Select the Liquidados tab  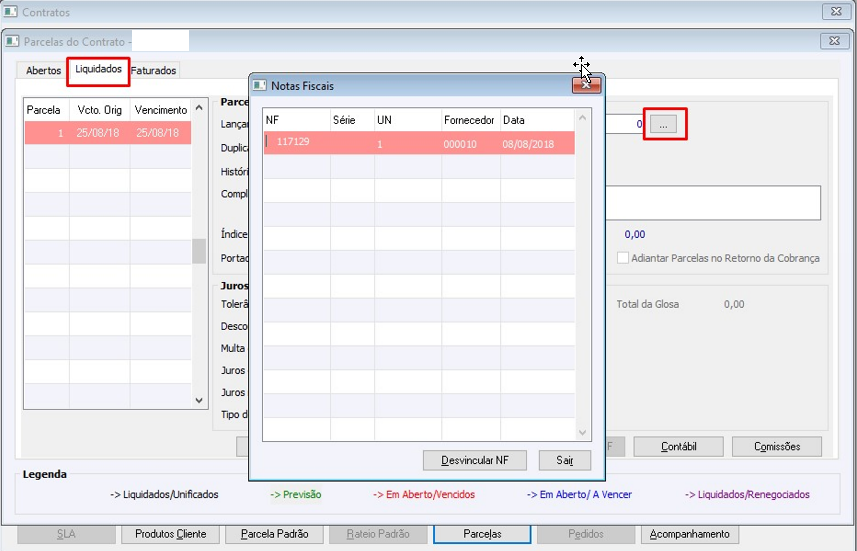pyautogui.click(x=98, y=69)
